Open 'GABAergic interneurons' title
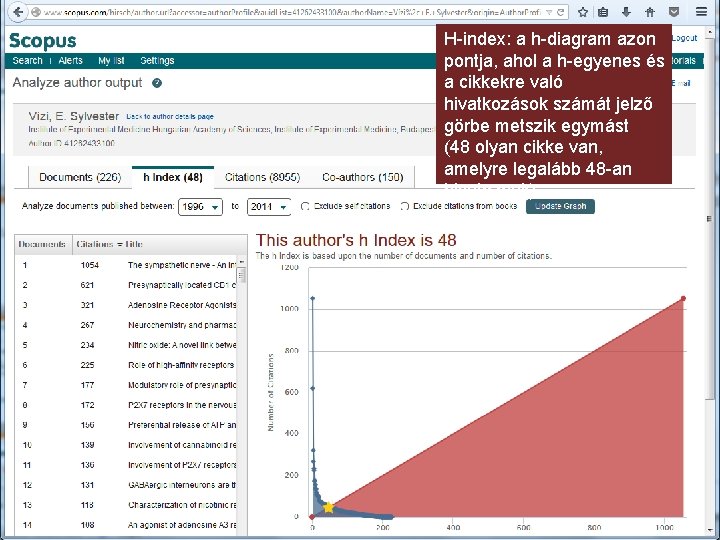720x540 pixels. [x=182, y=485]
